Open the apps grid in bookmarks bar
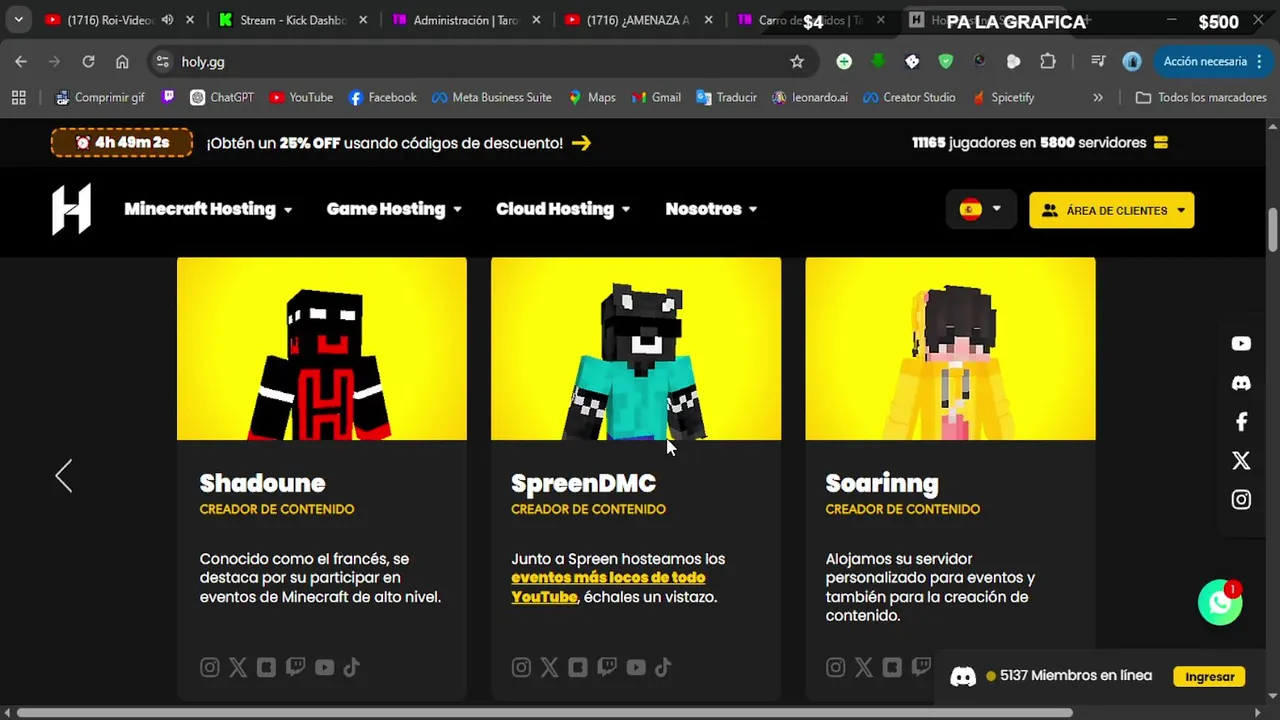This screenshot has height=720, width=1280. 18,97
